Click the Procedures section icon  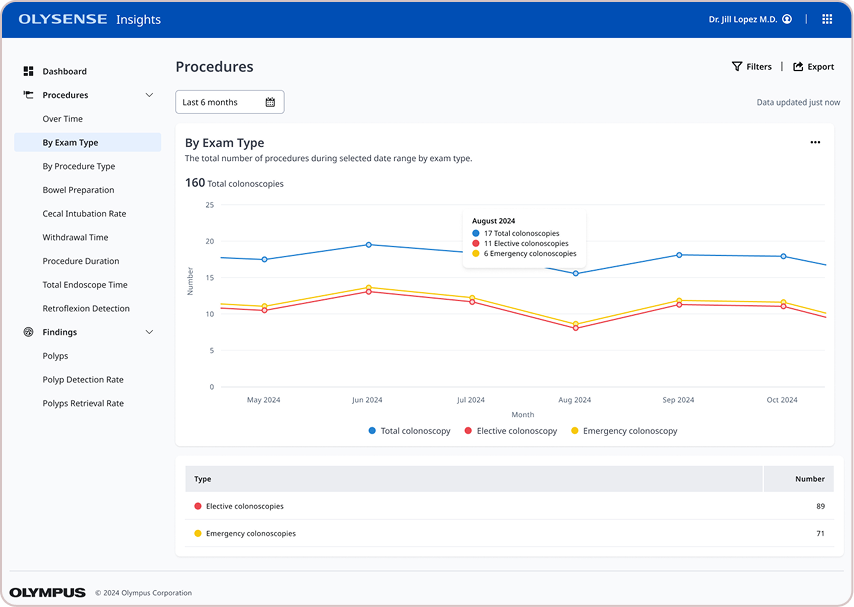28,95
